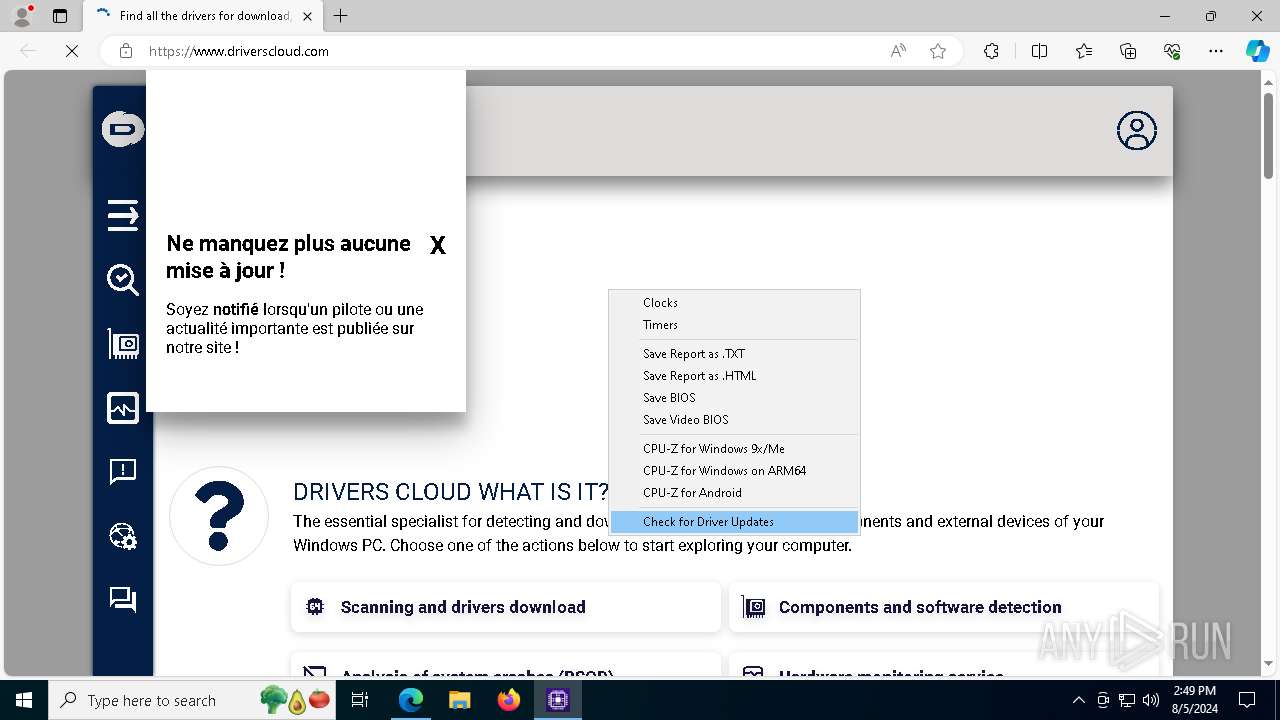Open the Tab actions menu icon
The width and height of the screenshot is (1280, 720).
(x=60, y=16)
